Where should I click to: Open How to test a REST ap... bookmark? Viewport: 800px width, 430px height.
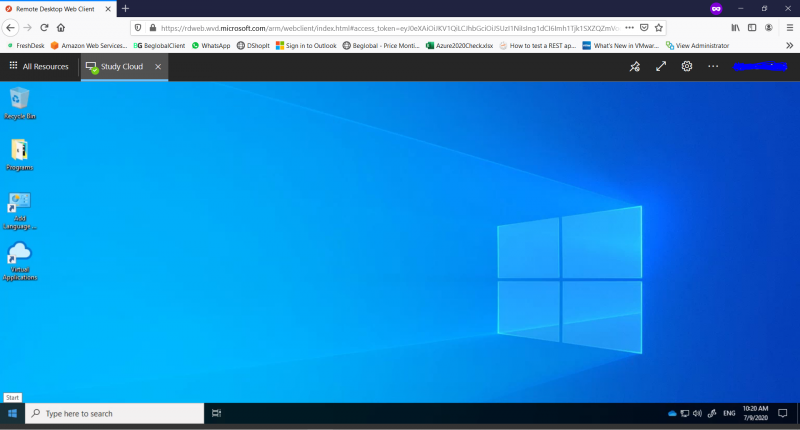tap(538, 45)
